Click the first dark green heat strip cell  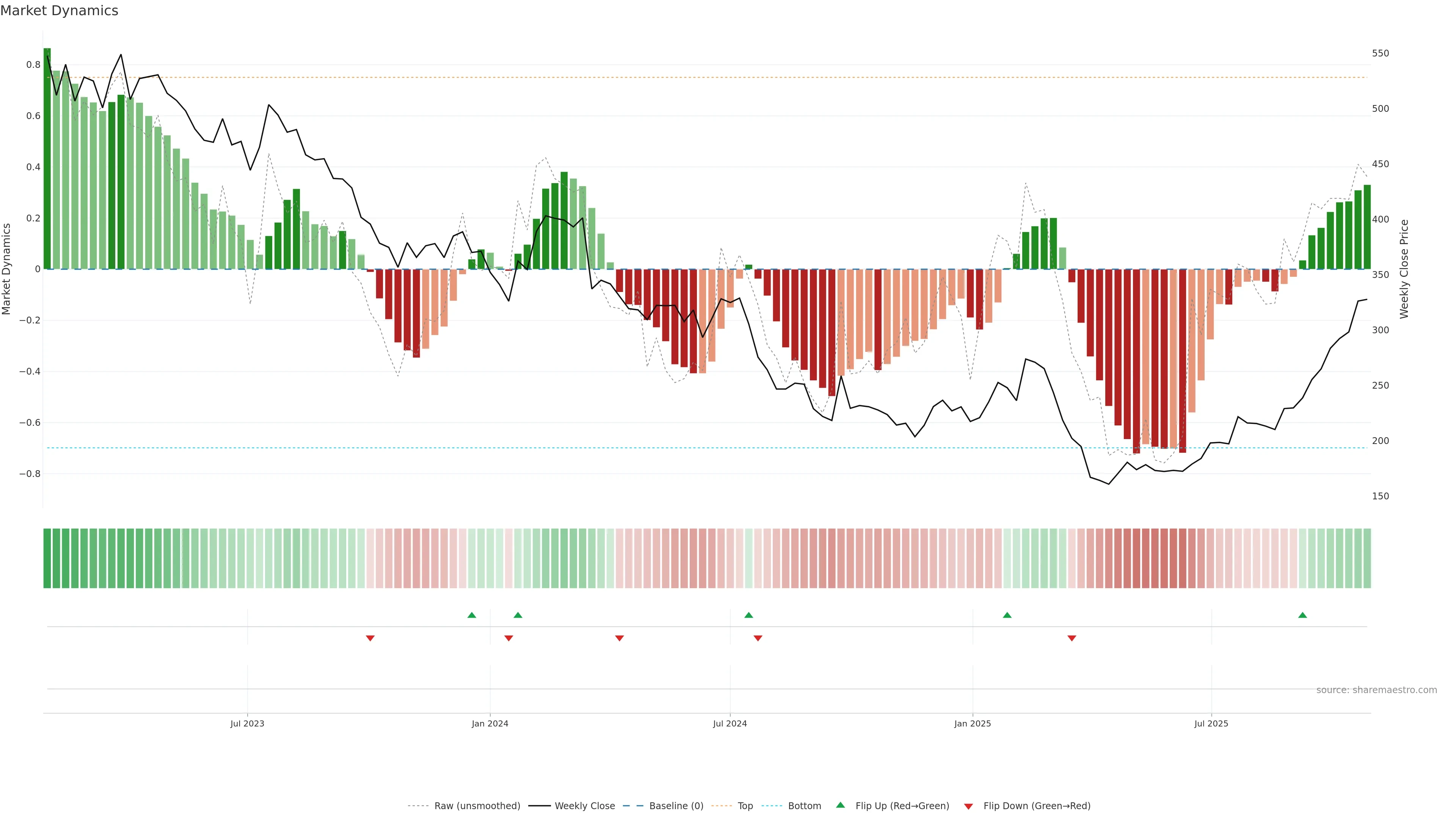coord(47,559)
